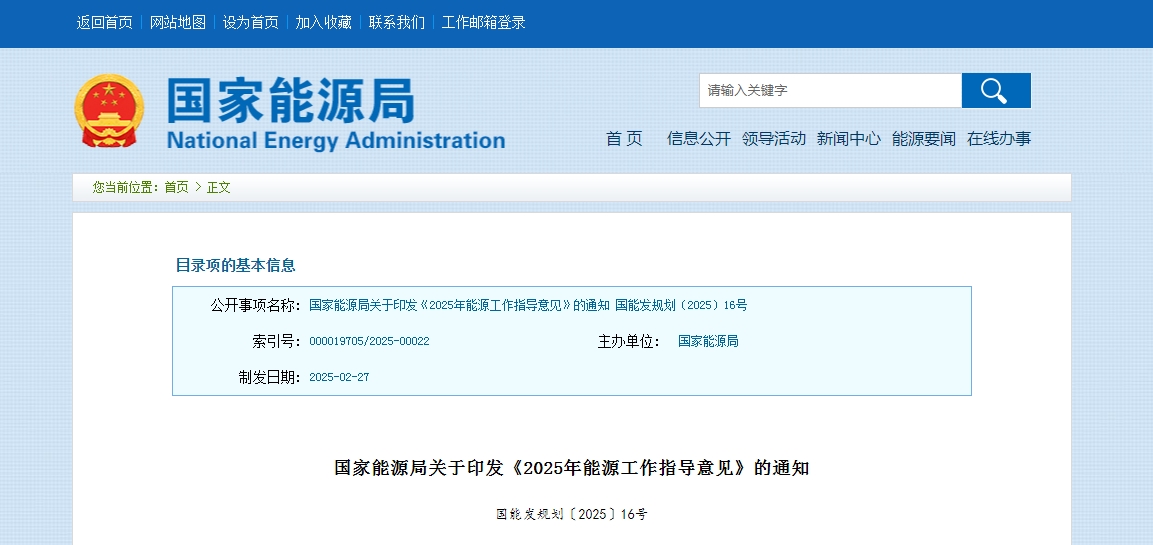The width and height of the screenshot is (1153, 545).
Task: Open 能源要闻 navigation item
Action: pos(924,139)
